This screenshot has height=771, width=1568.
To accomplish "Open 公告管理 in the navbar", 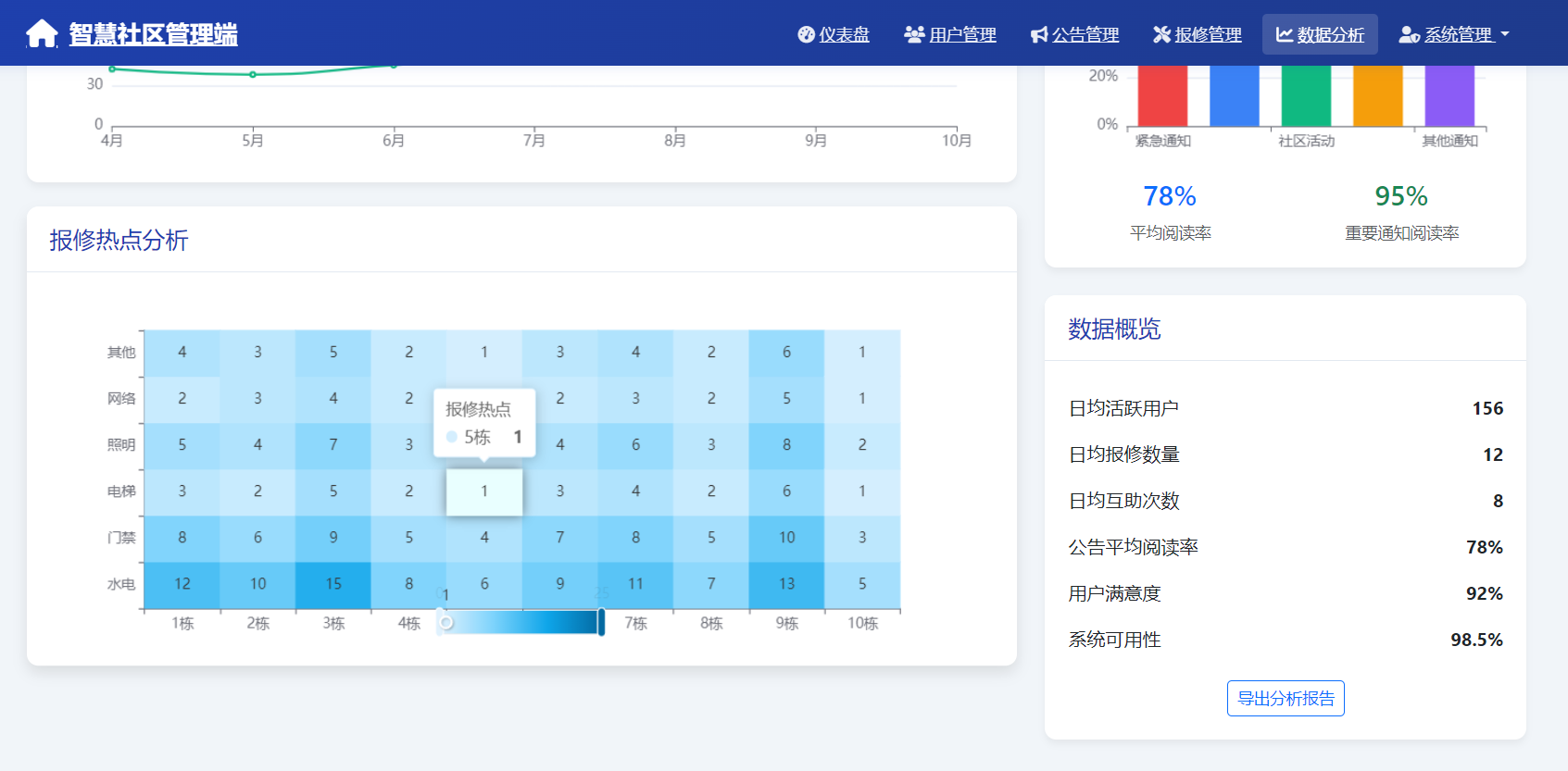I will click(x=1075, y=34).
